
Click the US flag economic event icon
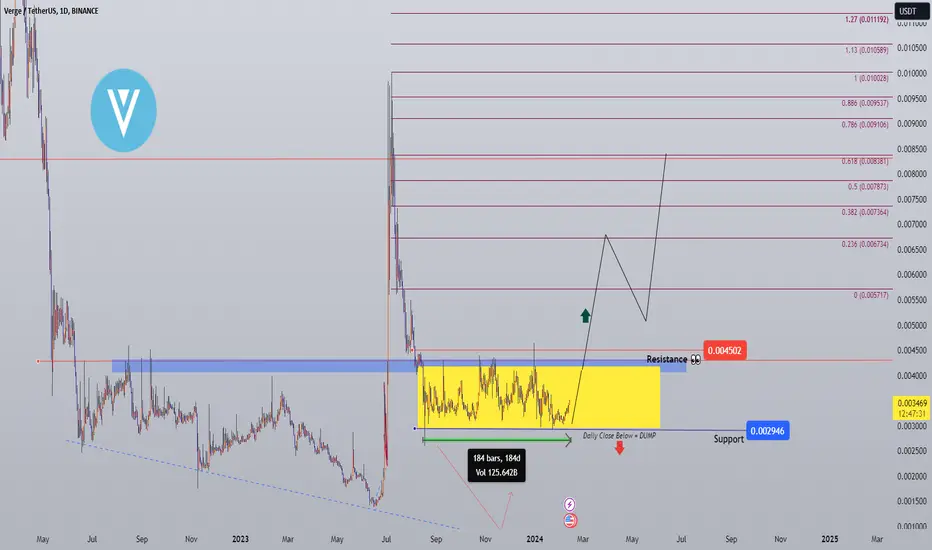pyautogui.click(x=570, y=520)
